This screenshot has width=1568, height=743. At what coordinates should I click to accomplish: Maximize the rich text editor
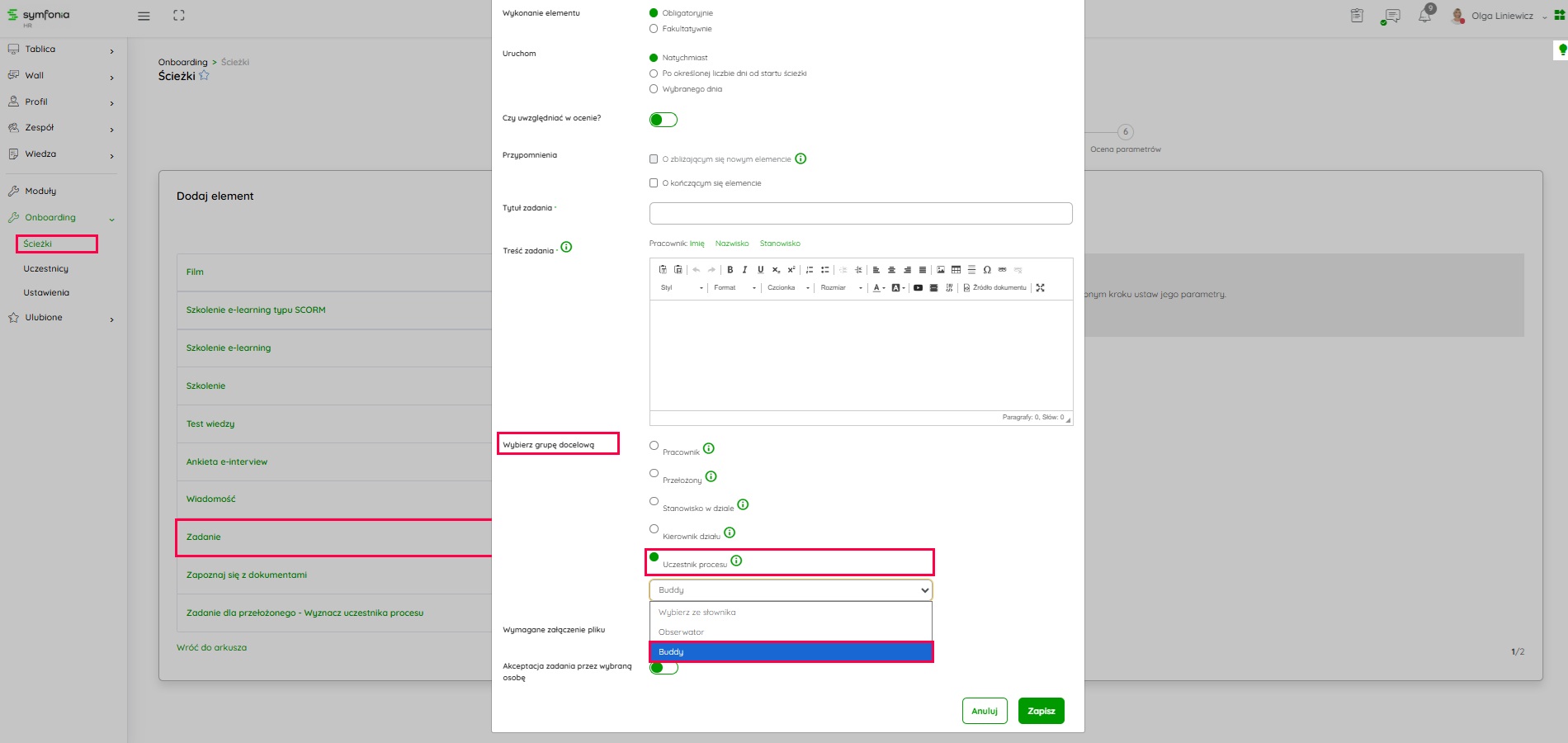pyautogui.click(x=1040, y=288)
